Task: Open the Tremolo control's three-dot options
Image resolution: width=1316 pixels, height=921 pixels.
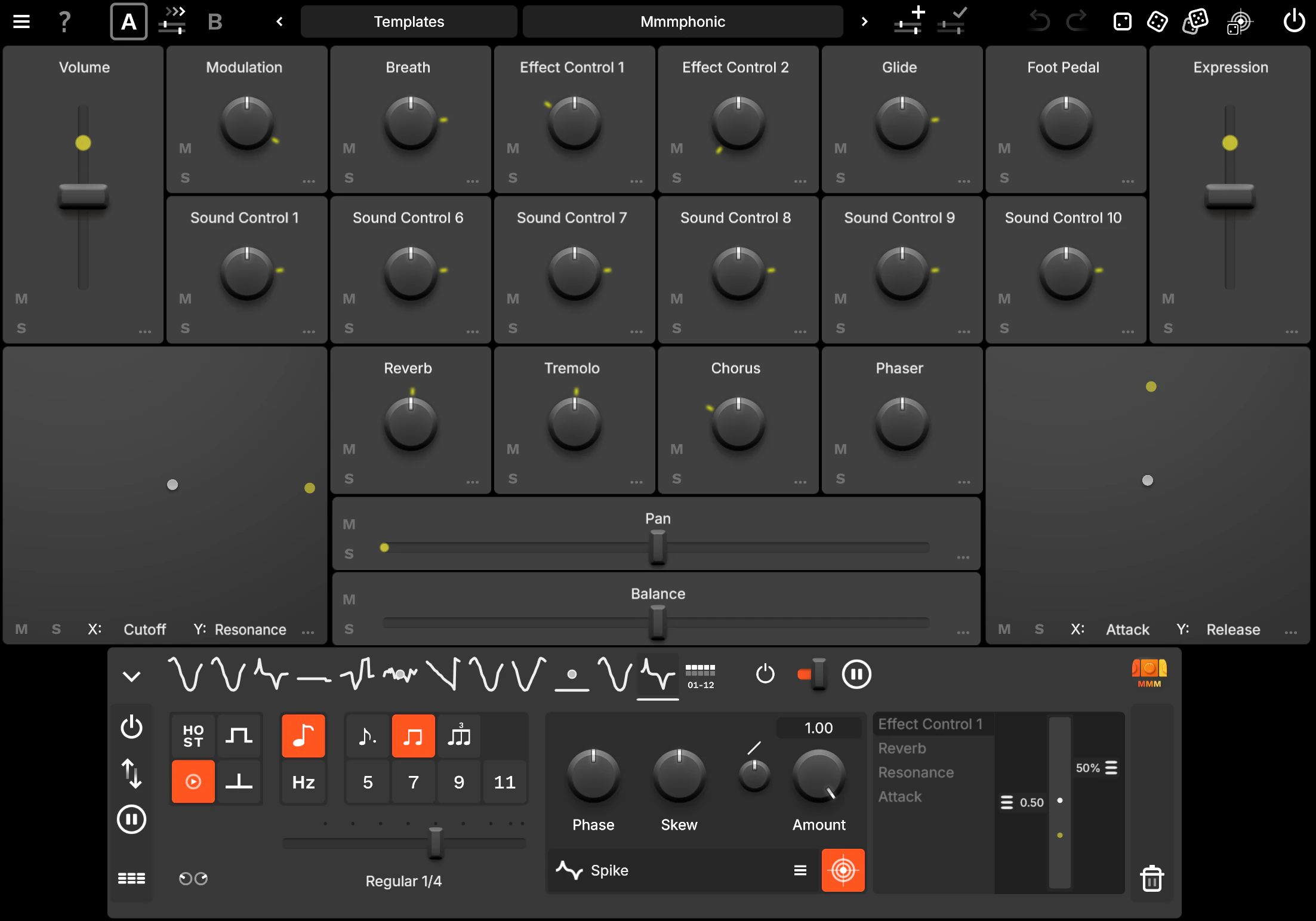Action: point(636,482)
